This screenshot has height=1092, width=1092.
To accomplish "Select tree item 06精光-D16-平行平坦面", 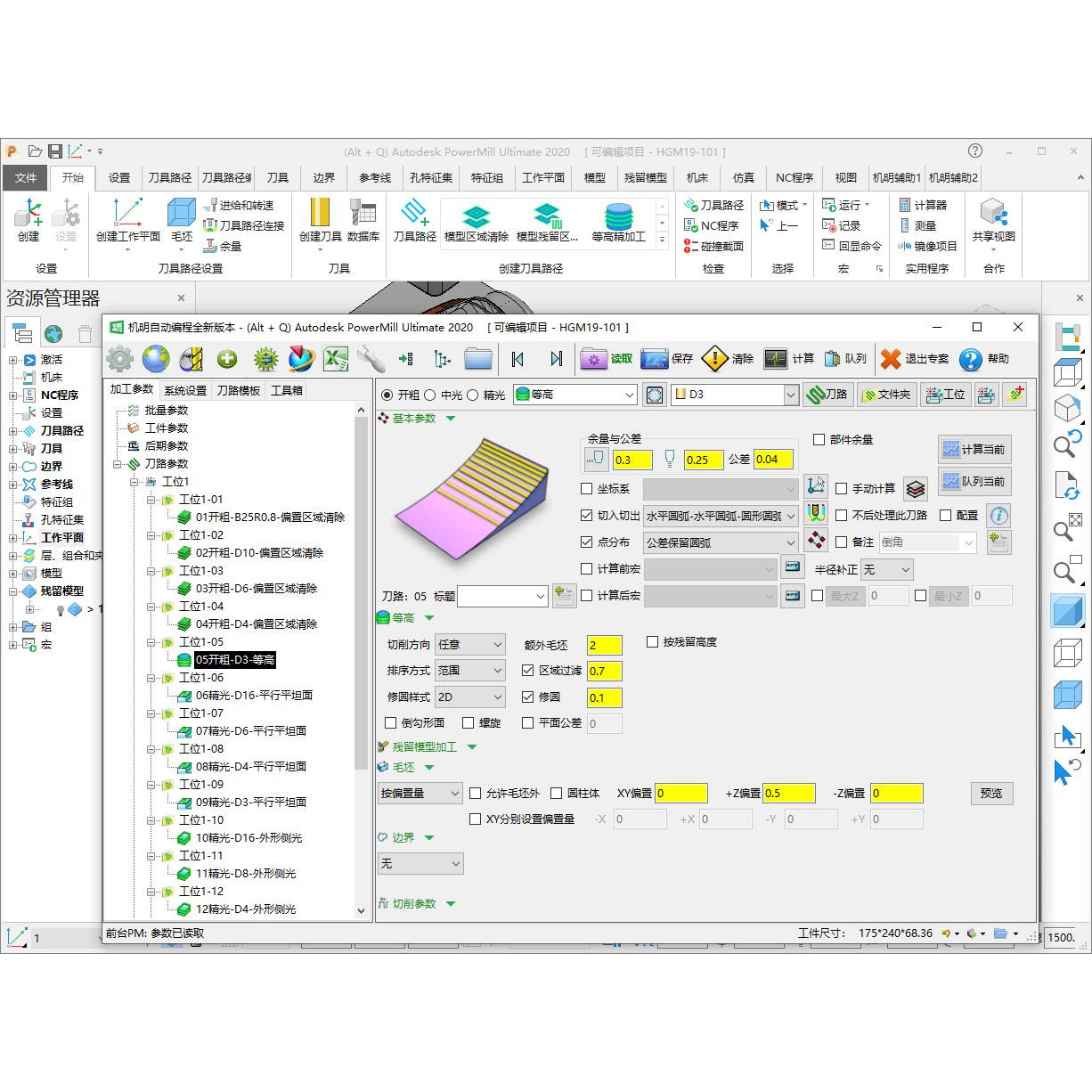I will (254, 696).
